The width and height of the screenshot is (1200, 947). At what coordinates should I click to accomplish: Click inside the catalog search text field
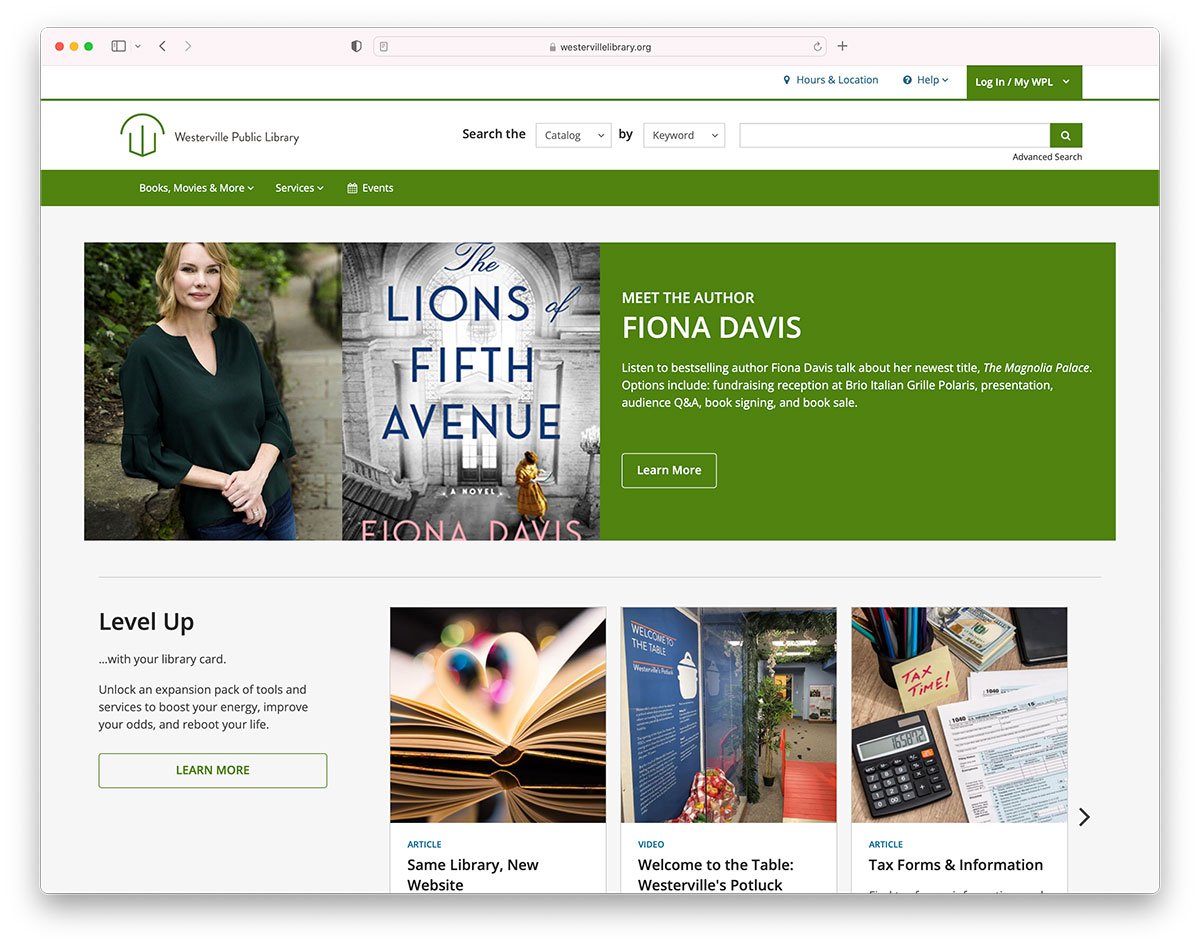[x=893, y=135]
